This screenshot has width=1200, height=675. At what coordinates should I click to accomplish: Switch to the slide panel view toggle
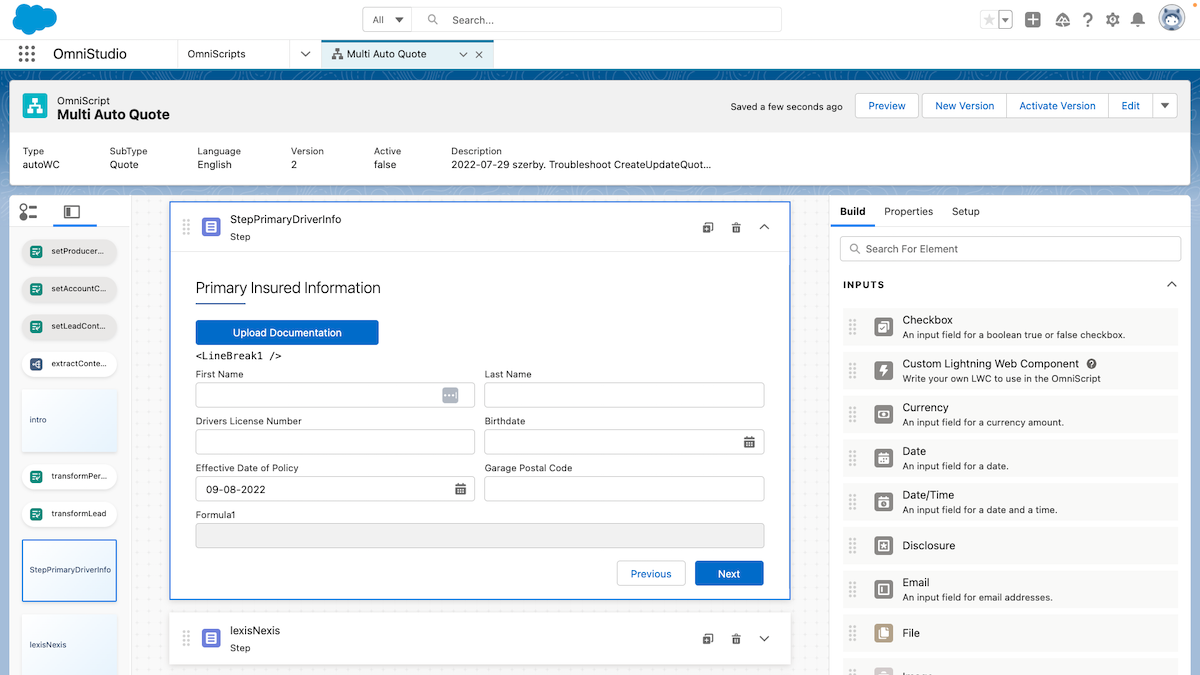(71, 212)
